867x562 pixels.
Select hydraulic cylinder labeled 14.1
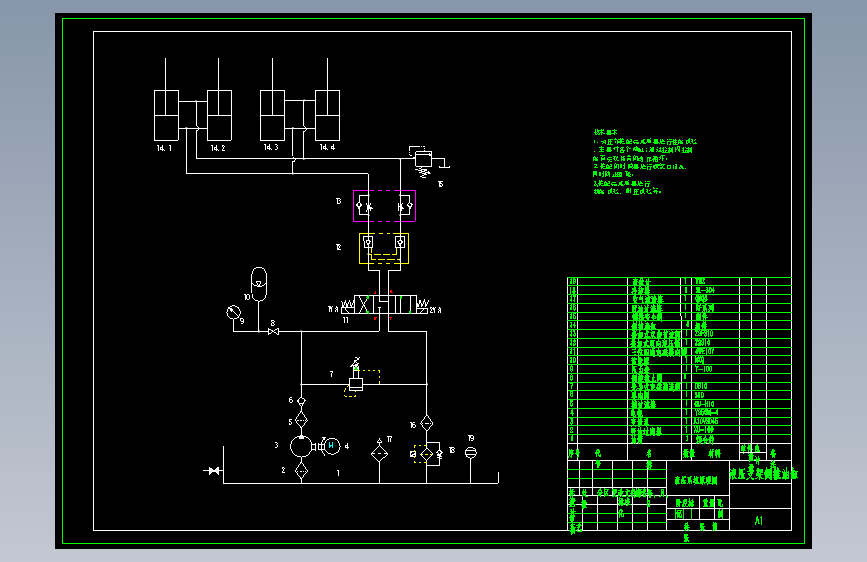coord(166,115)
